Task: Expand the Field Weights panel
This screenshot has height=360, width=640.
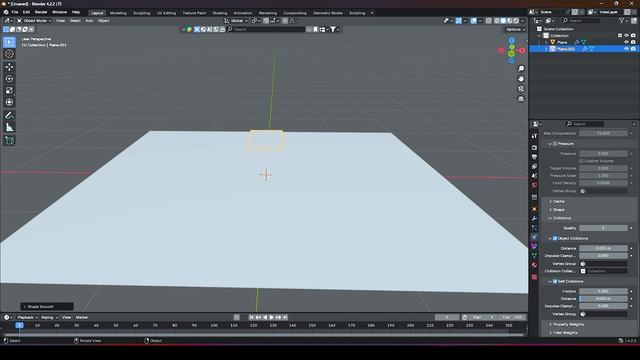Action: coord(563,333)
